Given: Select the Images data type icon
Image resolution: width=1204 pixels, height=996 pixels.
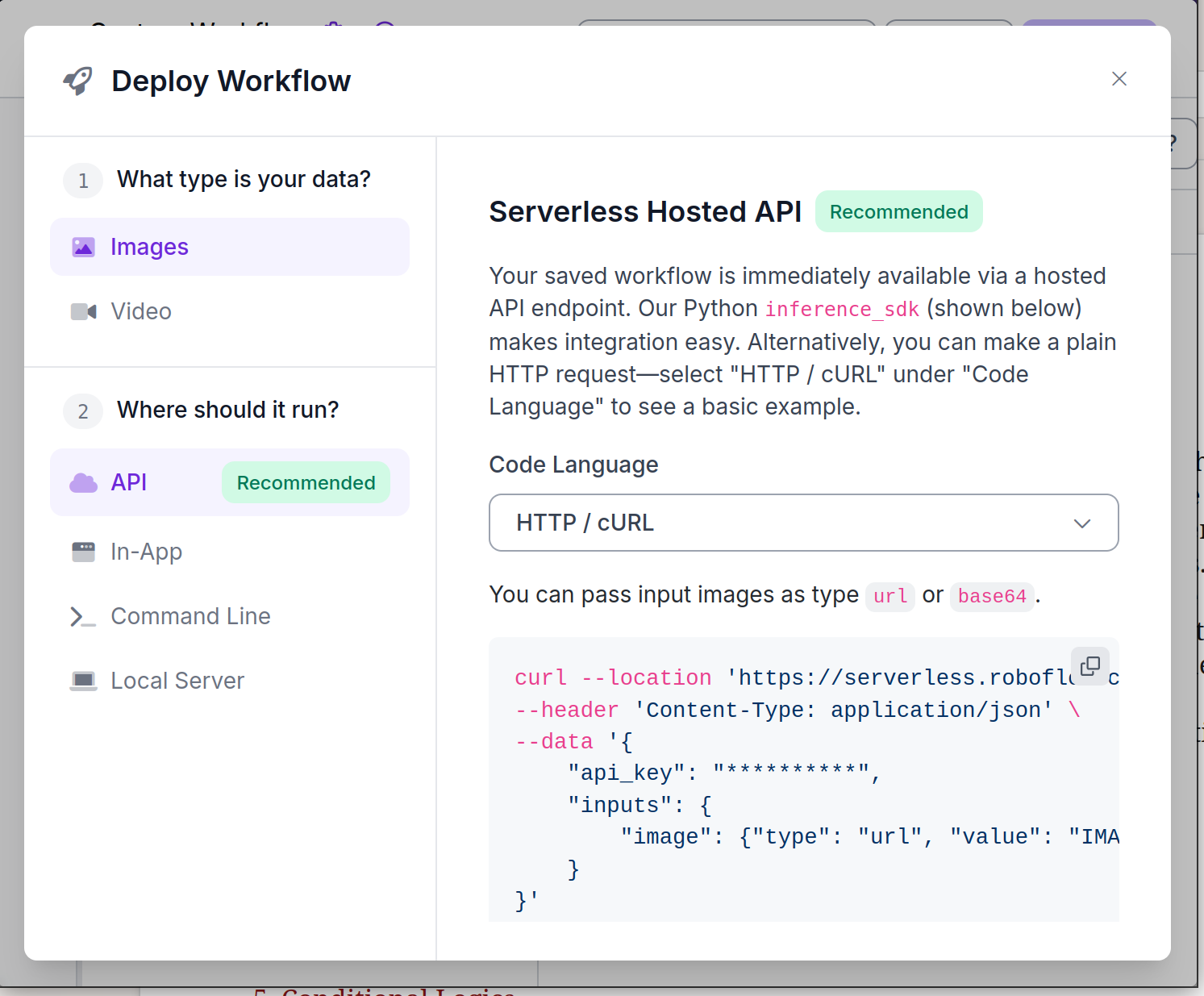Looking at the screenshot, I should pyautogui.click(x=84, y=247).
